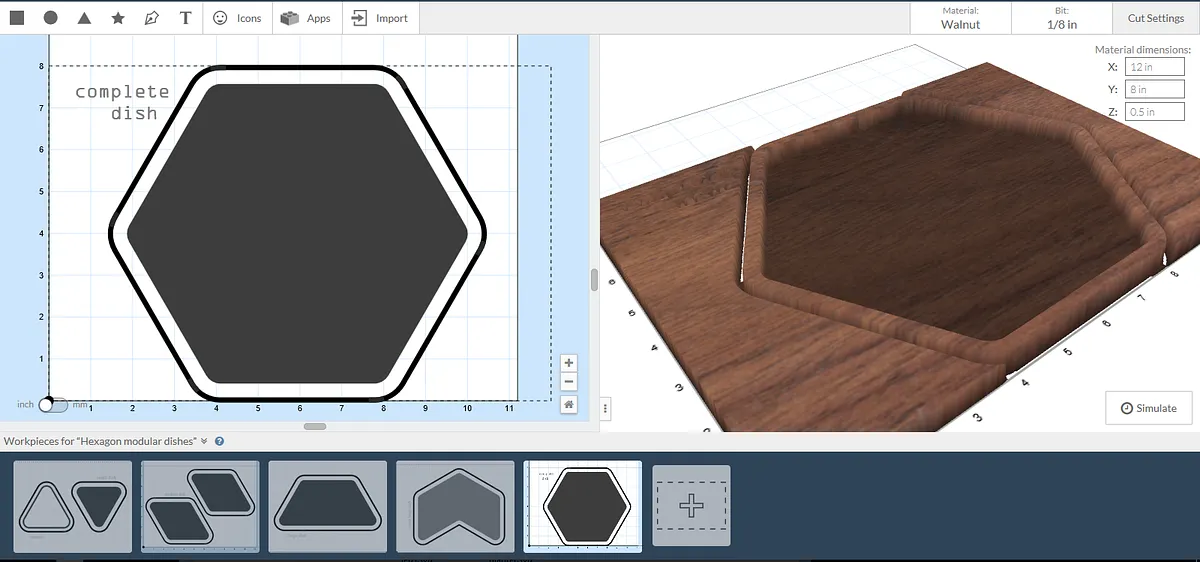This screenshot has height=562, width=1200.
Task: Select the triangle dishes workpiece thumbnail
Action: tap(72, 506)
